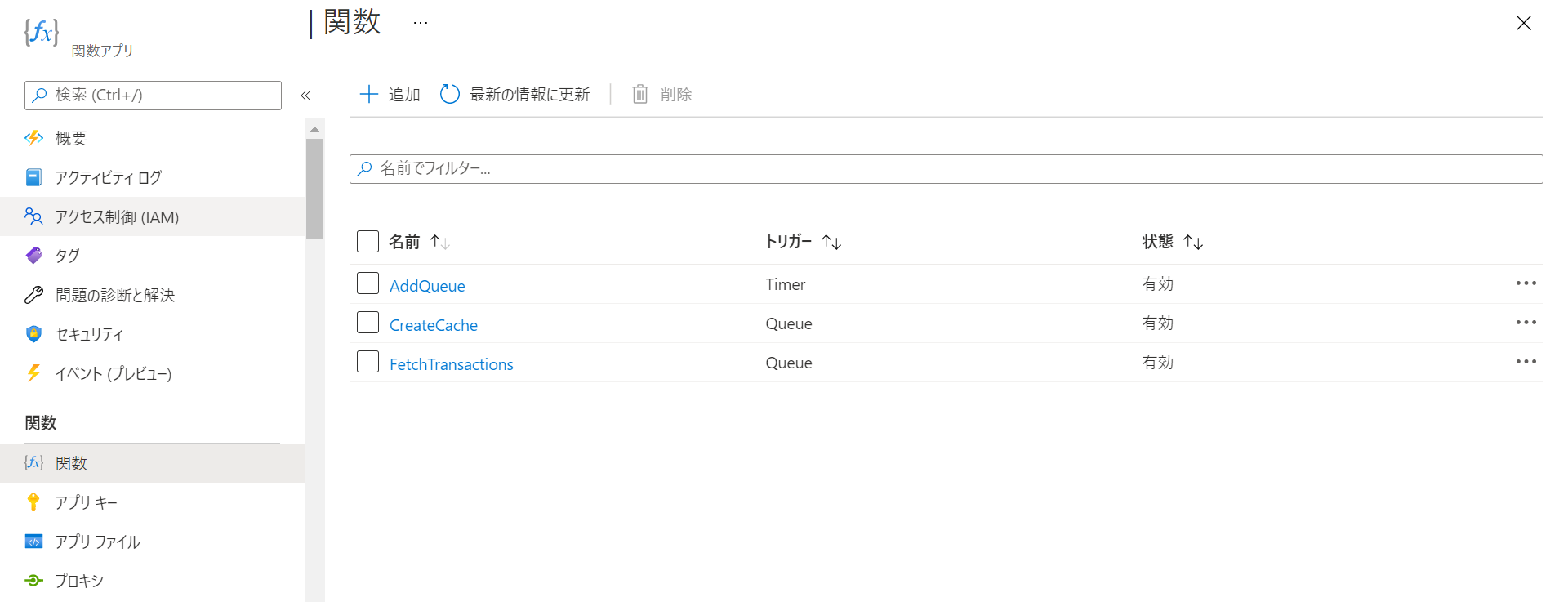
Task: Open プロキシ menu item
Action: point(152,581)
